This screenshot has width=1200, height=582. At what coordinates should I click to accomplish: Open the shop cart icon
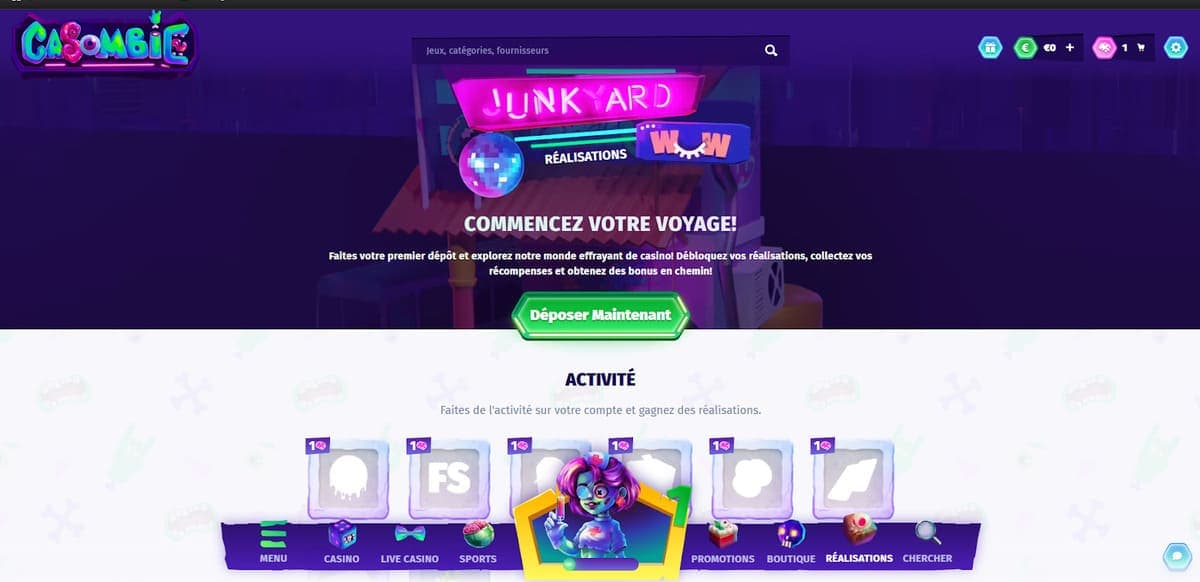pos(1140,47)
